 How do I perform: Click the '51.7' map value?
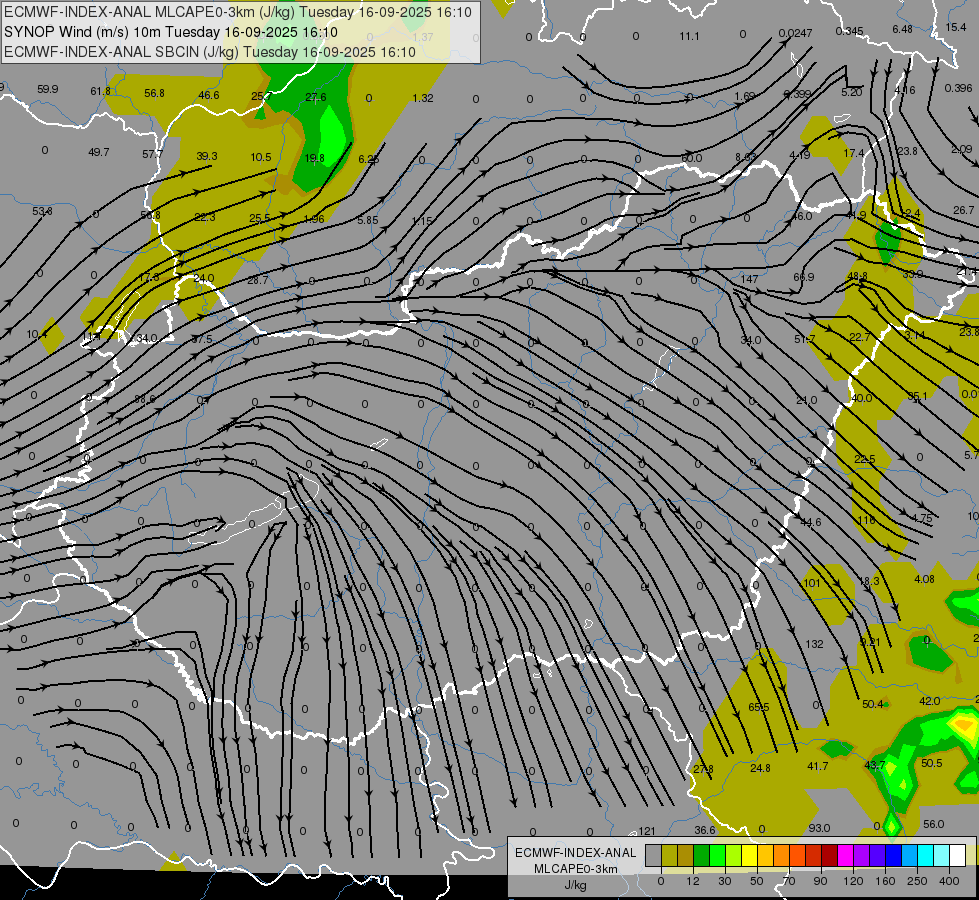(805, 339)
